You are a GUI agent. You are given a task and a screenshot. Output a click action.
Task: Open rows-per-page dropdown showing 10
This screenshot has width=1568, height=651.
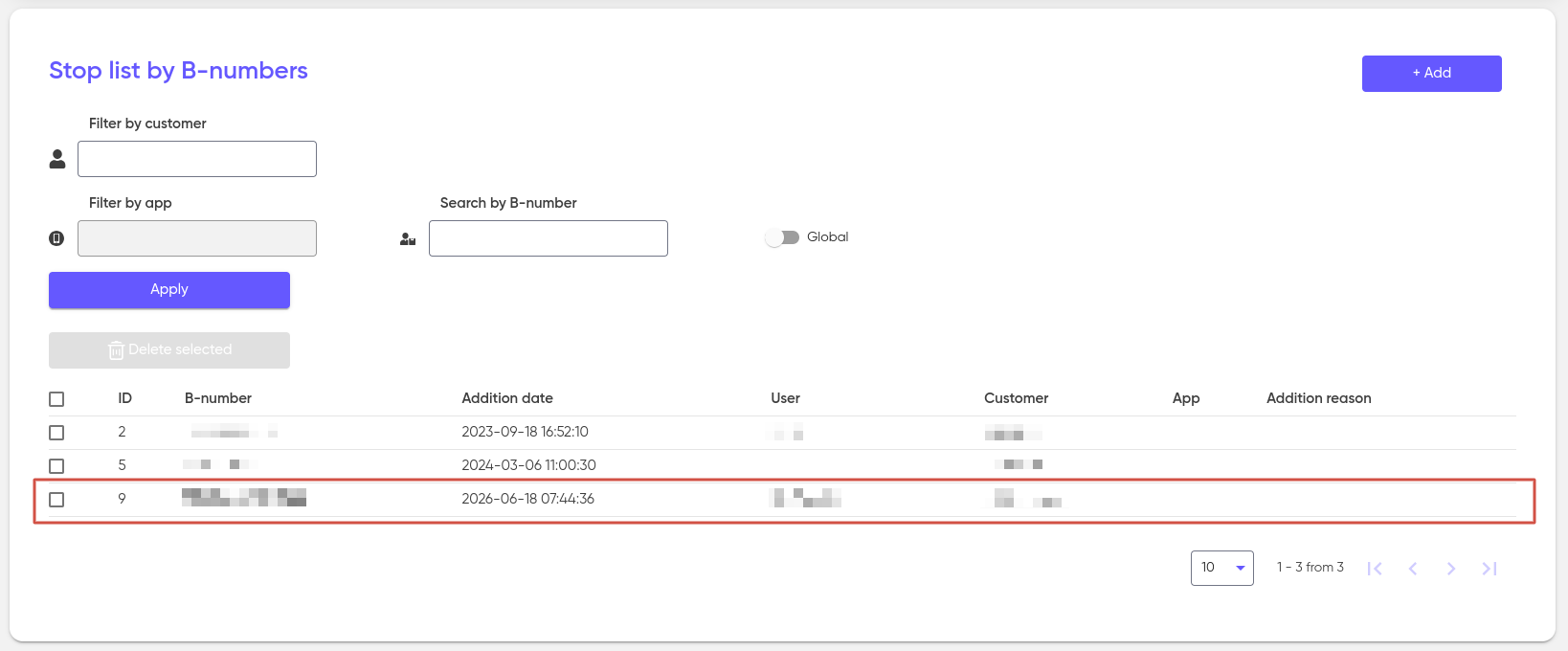pyautogui.click(x=1222, y=568)
